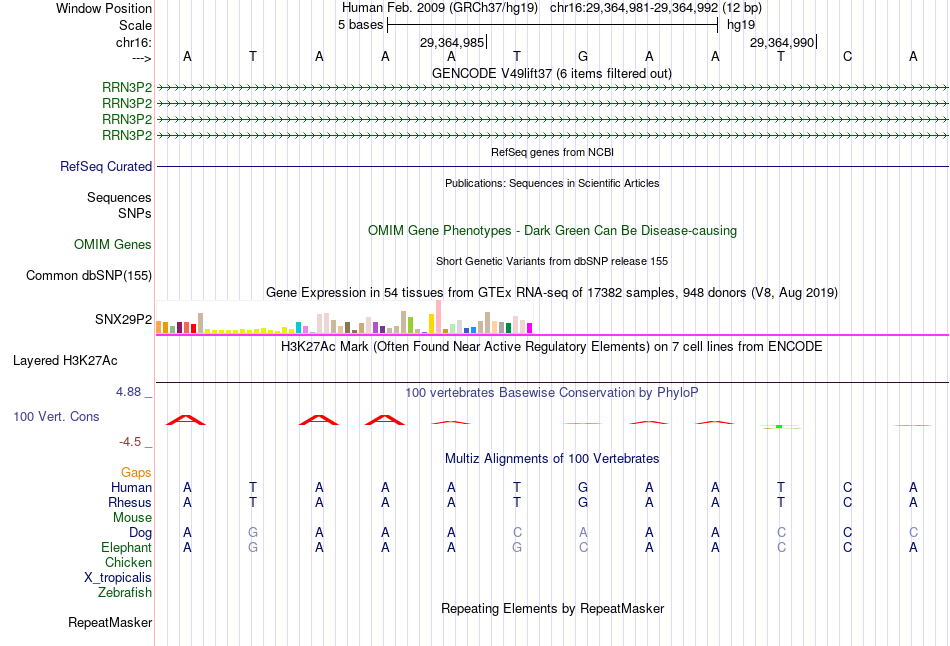Open the RefSeq genes from NCBI title

[x=552, y=152]
